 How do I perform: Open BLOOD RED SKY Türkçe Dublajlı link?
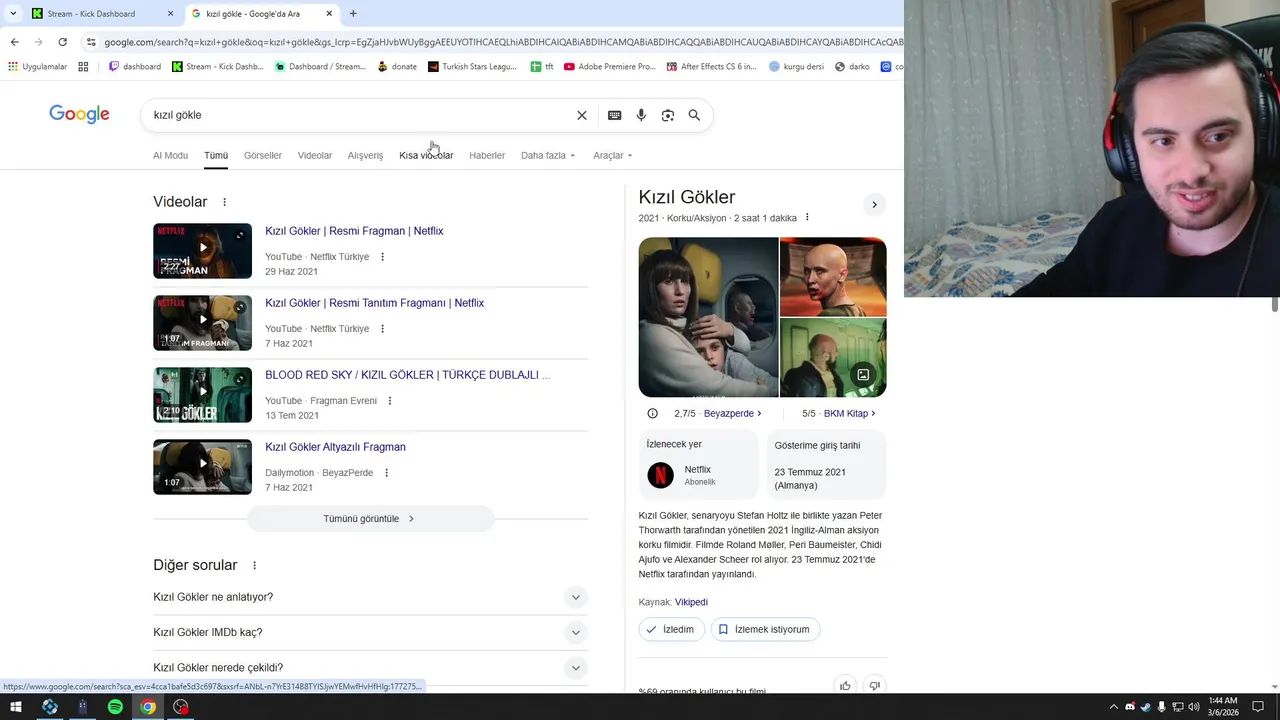[408, 375]
